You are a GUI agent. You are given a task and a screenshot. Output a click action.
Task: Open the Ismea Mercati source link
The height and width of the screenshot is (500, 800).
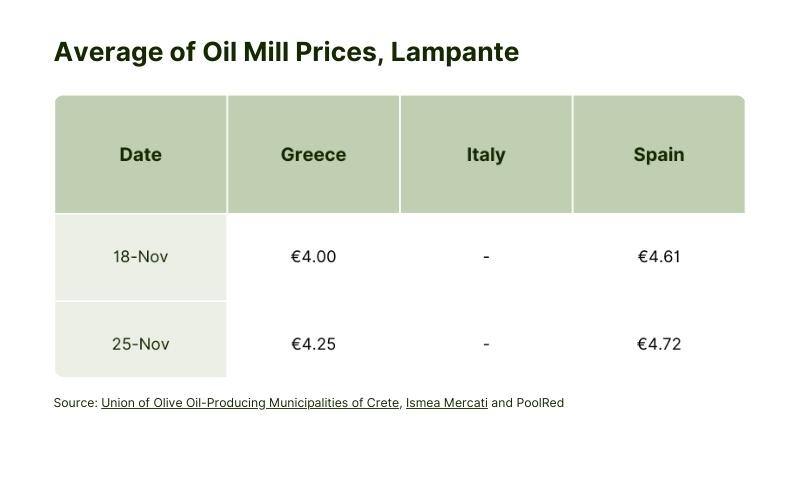point(446,403)
